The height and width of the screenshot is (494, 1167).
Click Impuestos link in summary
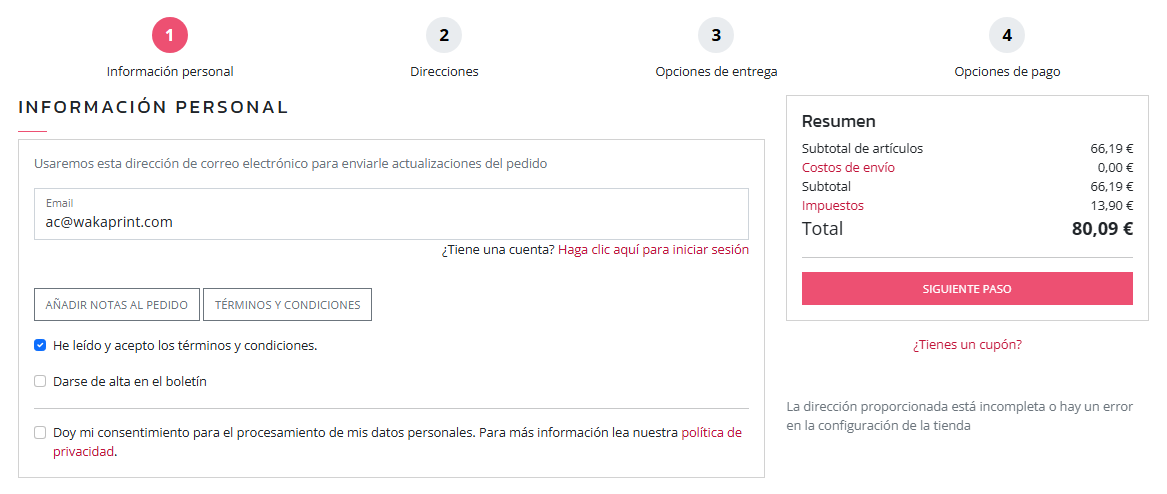833,206
